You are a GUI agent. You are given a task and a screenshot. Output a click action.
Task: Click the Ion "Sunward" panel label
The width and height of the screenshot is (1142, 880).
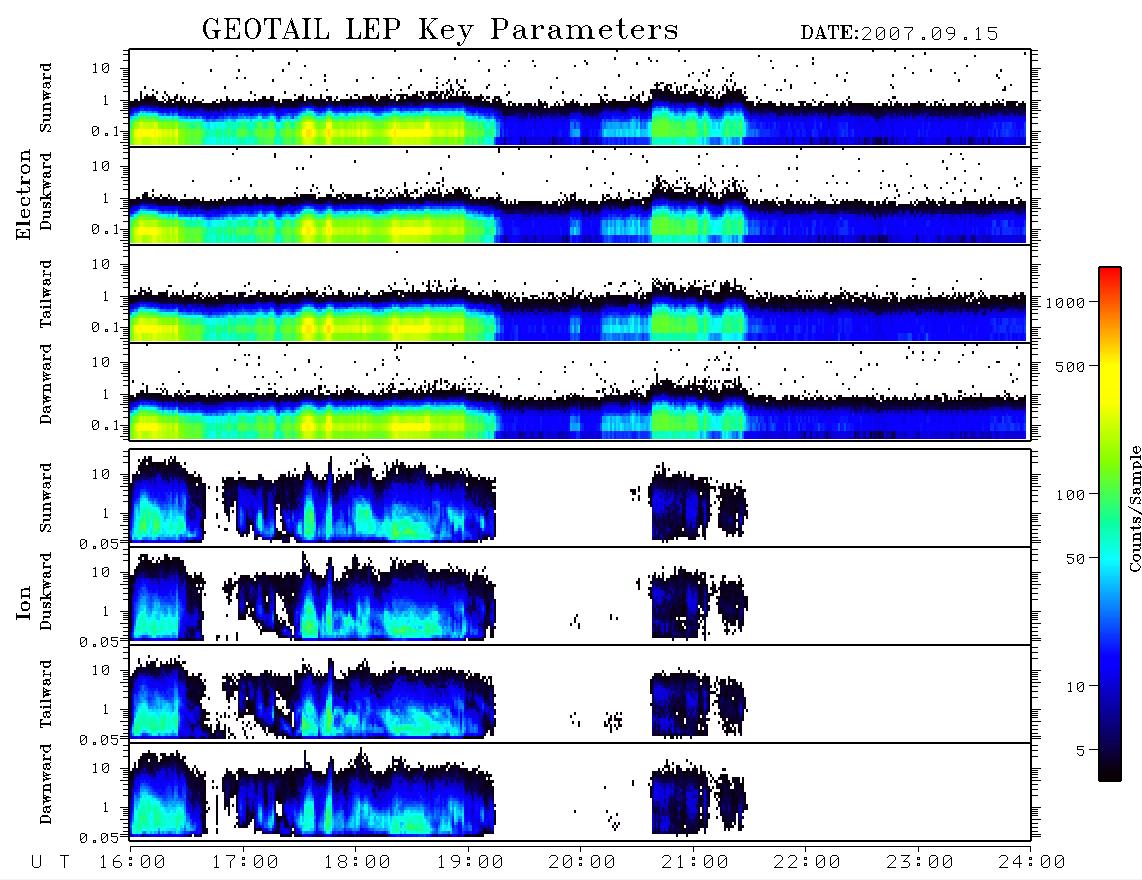46,498
